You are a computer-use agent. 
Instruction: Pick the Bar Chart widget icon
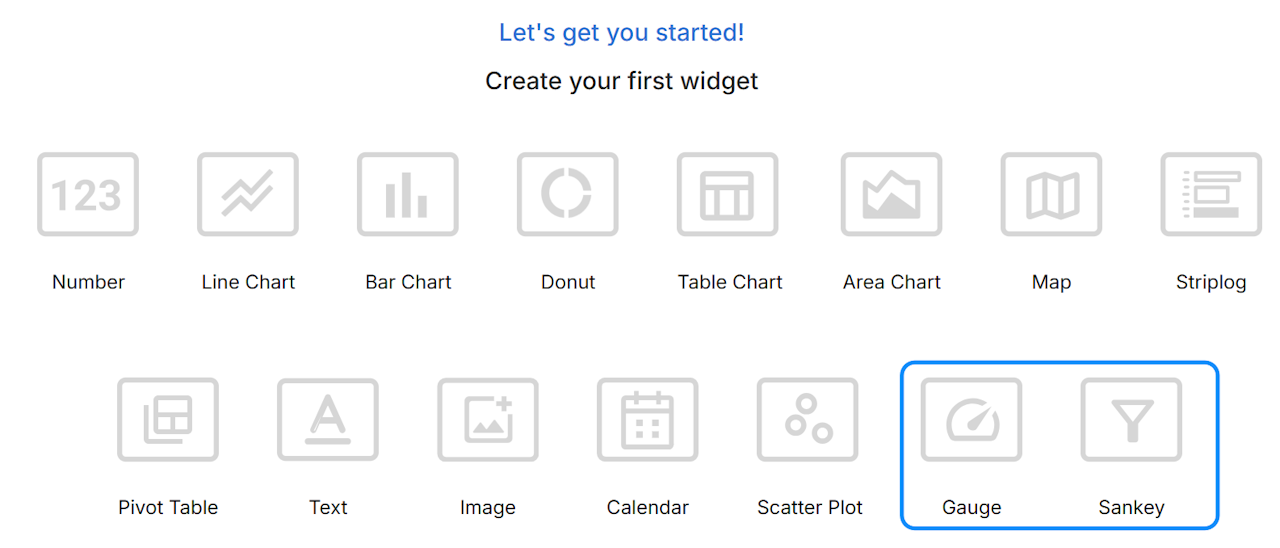(x=408, y=195)
